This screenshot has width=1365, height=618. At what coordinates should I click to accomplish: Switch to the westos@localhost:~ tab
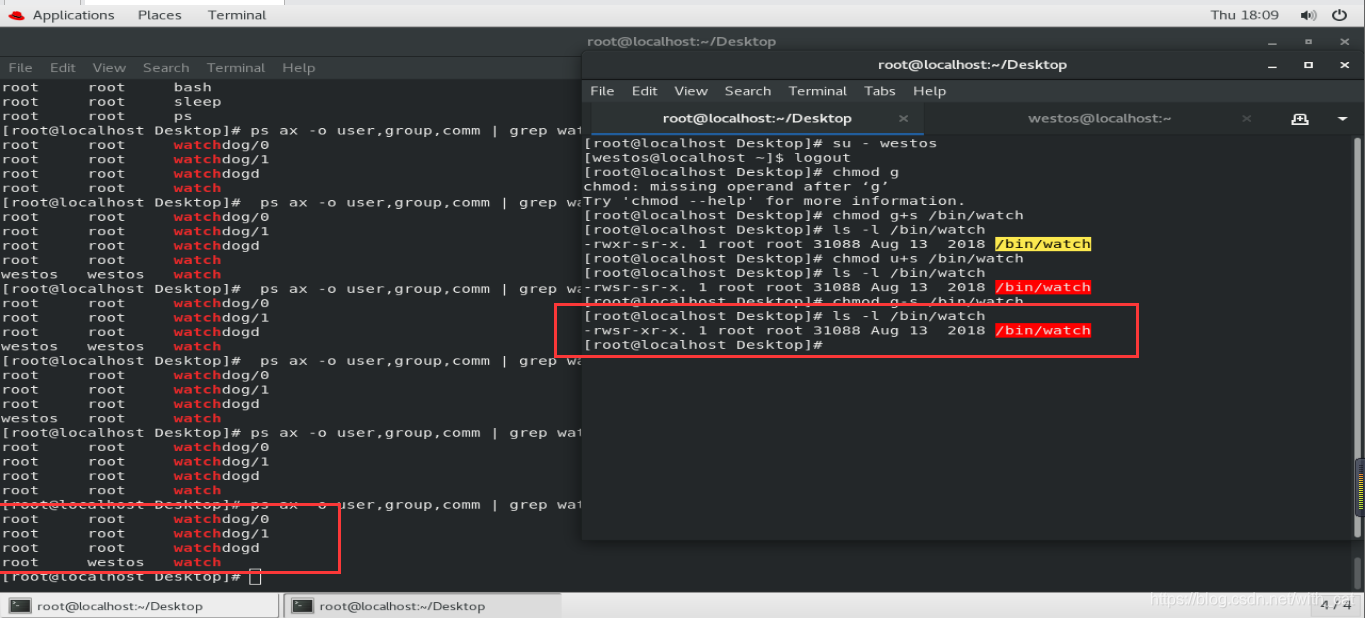pyautogui.click(x=1099, y=118)
